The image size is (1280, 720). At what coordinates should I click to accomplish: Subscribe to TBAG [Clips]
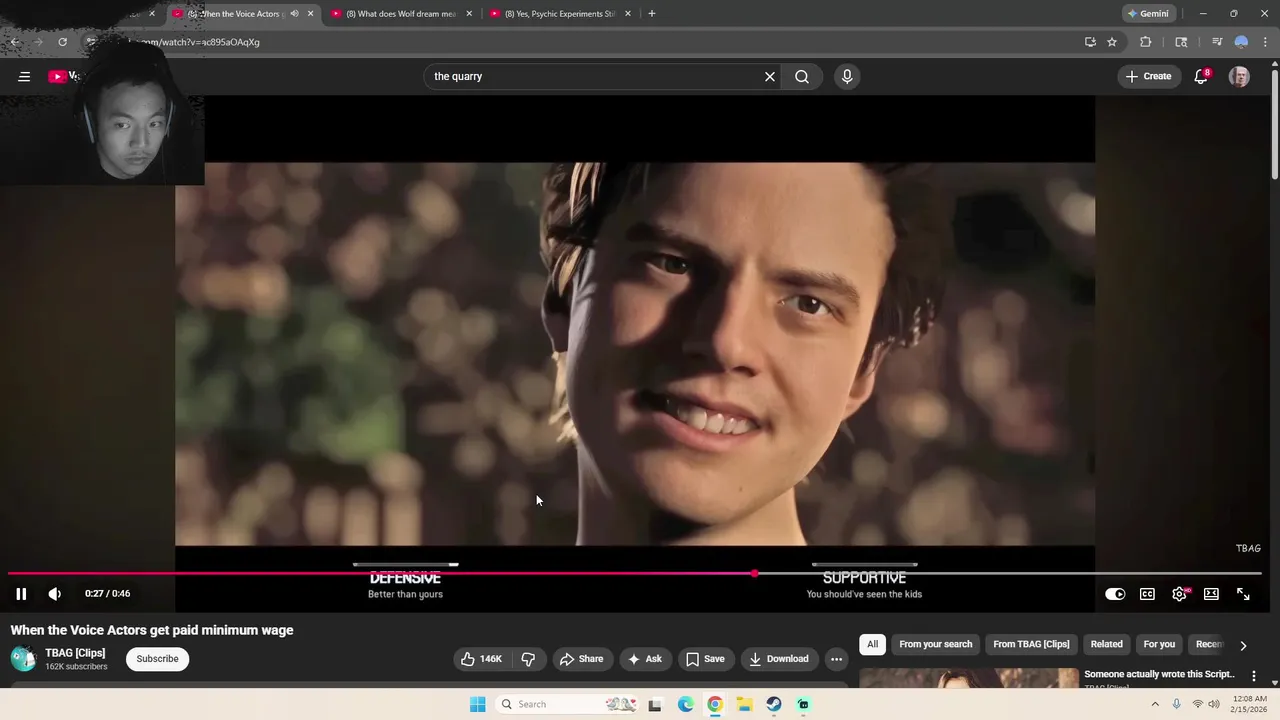[x=157, y=659]
